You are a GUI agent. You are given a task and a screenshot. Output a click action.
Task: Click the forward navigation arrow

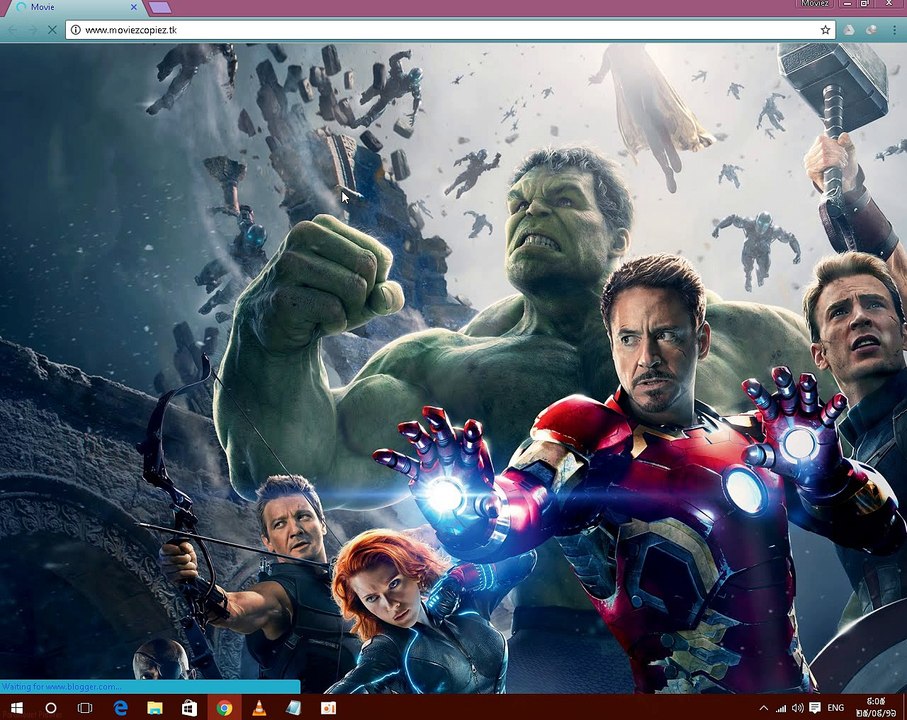tap(32, 29)
